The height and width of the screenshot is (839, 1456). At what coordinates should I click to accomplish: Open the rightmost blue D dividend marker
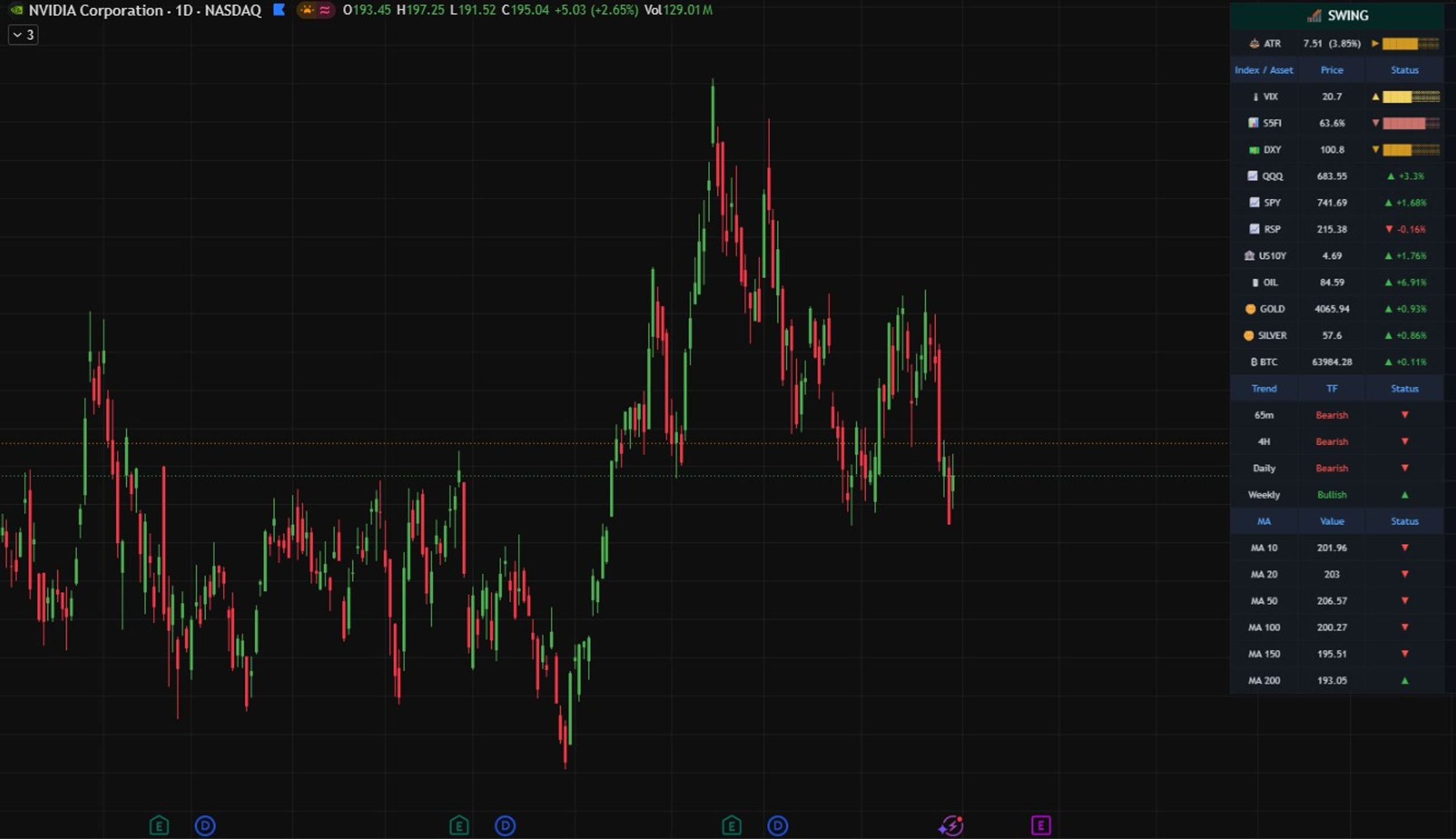click(x=778, y=826)
